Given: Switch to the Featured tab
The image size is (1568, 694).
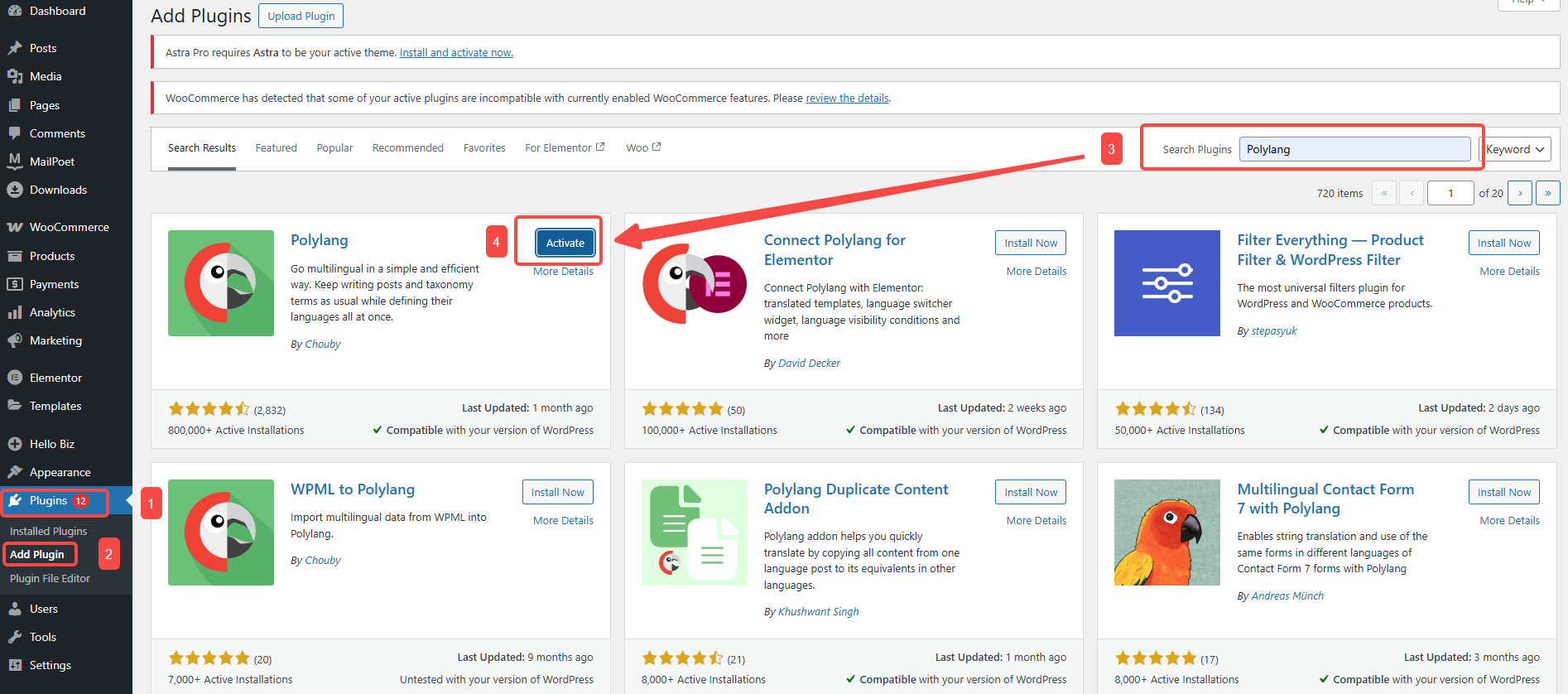Looking at the screenshot, I should click(x=276, y=147).
